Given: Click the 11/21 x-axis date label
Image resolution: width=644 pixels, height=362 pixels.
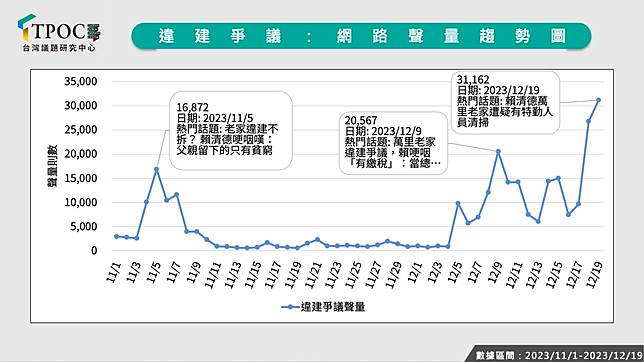Looking at the screenshot, I should pos(314,275).
